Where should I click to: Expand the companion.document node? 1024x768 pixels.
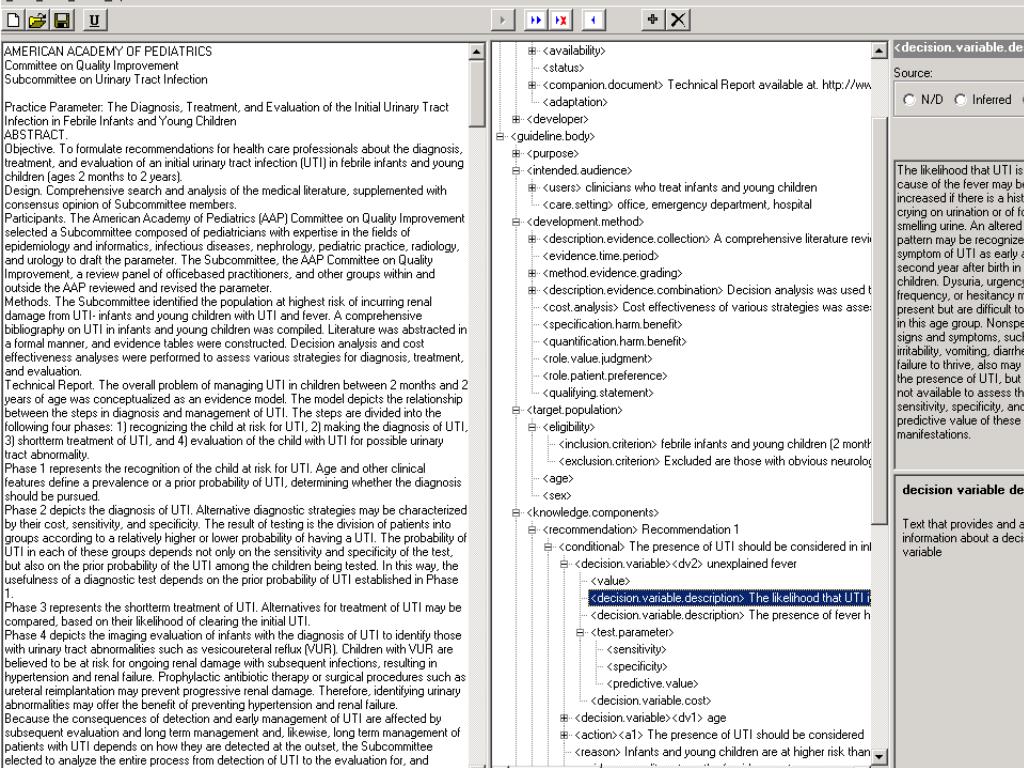[532, 85]
